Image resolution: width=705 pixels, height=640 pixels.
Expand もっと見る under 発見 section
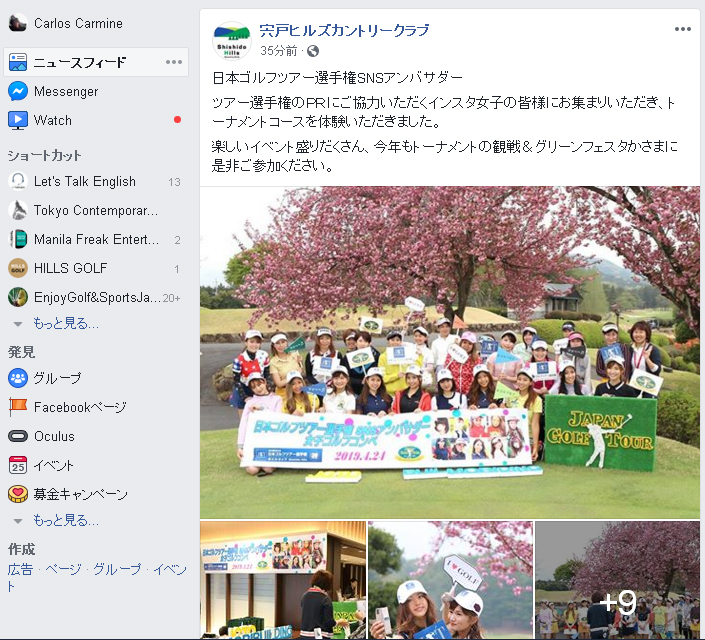click(x=66, y=520)
